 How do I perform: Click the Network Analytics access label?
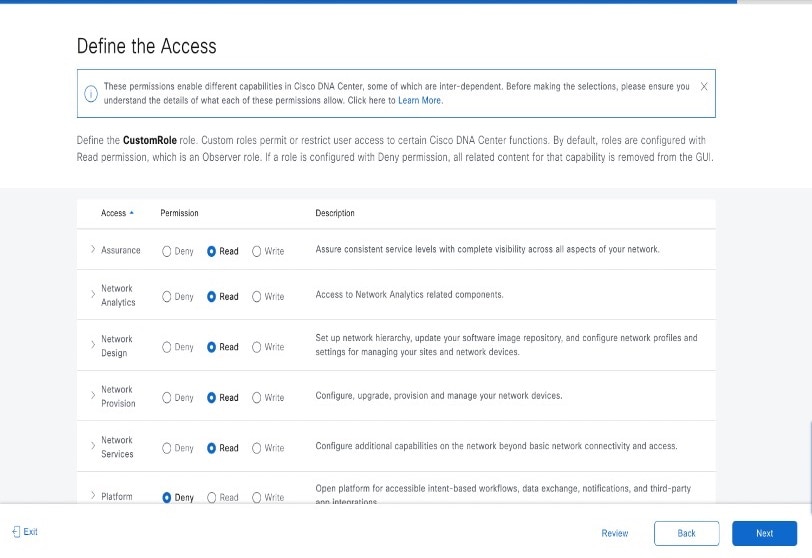pos(118,295)
